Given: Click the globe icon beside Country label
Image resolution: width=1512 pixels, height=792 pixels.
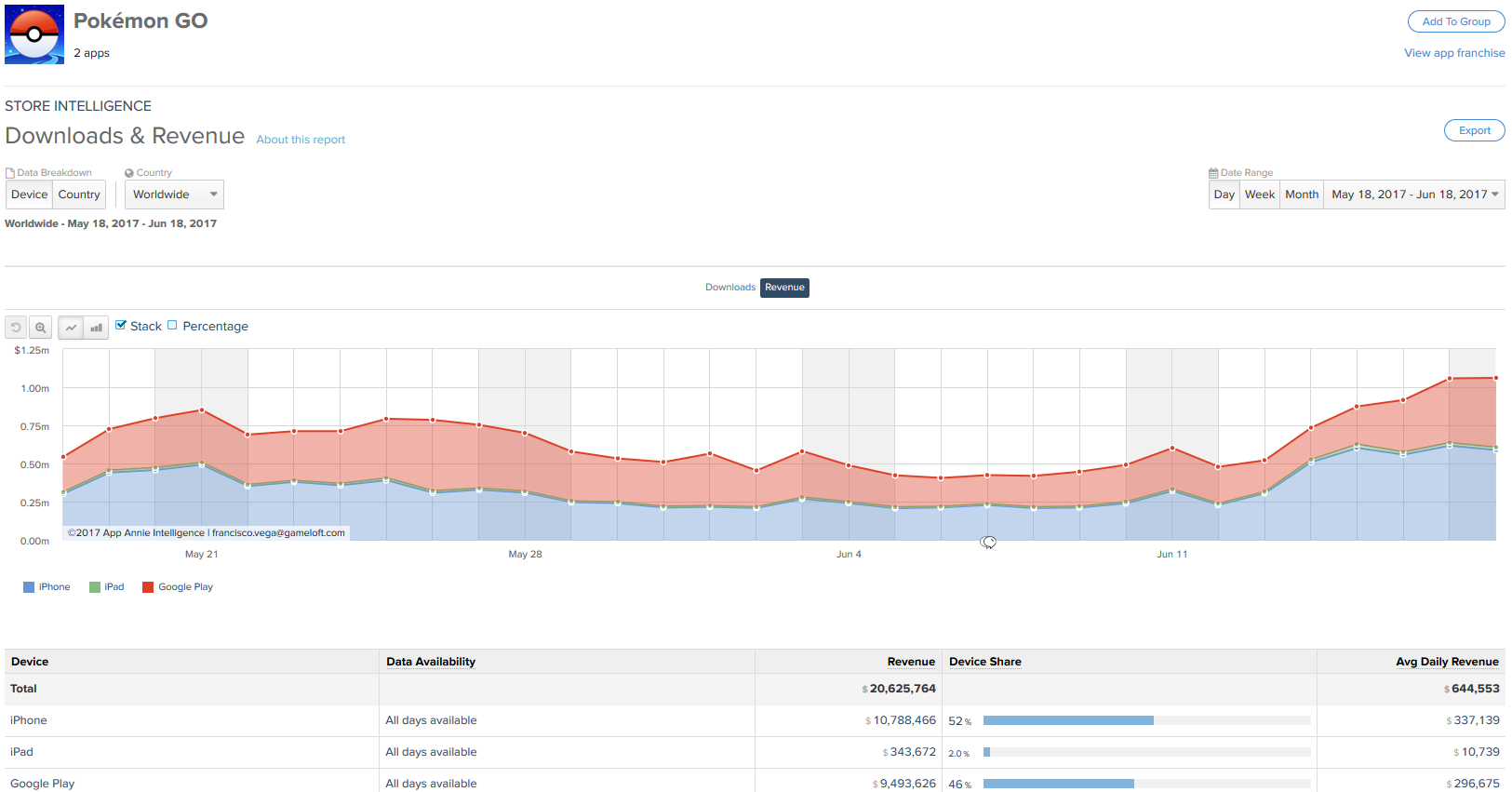Looking at the screenshot, I should (x=129, y=173).
